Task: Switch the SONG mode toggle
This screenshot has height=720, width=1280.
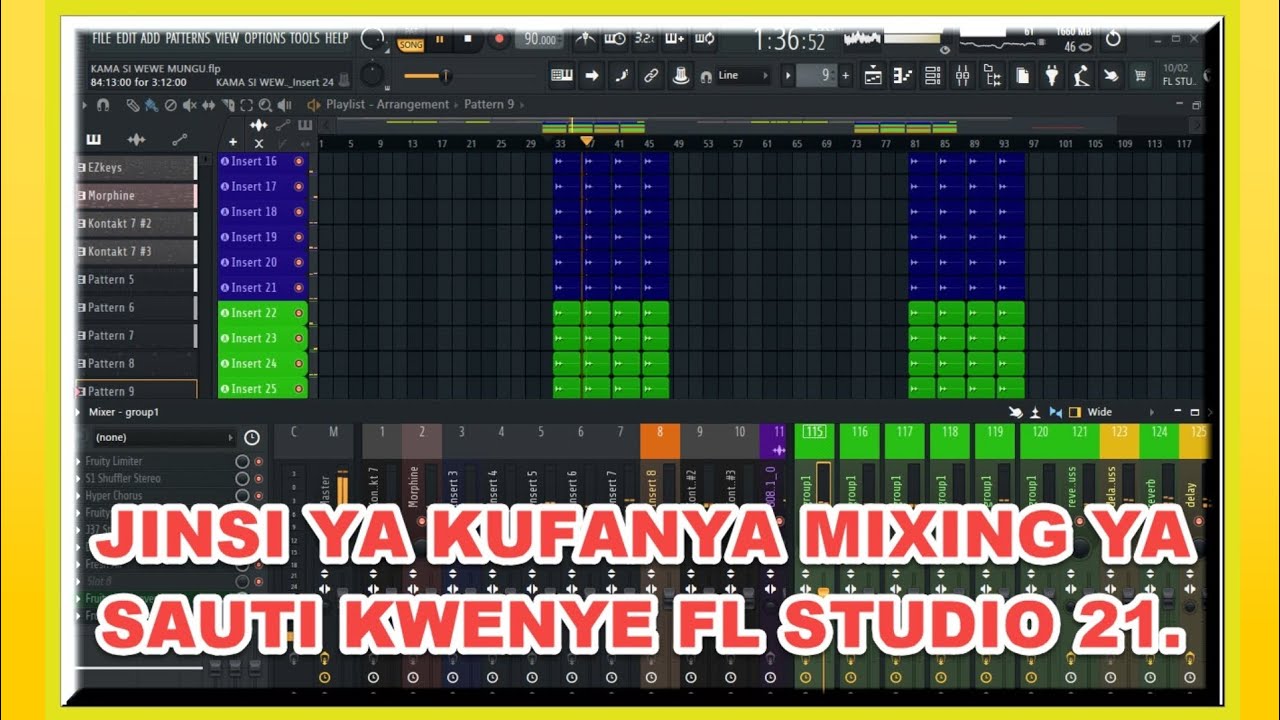Action: click(x=411, y=45)
